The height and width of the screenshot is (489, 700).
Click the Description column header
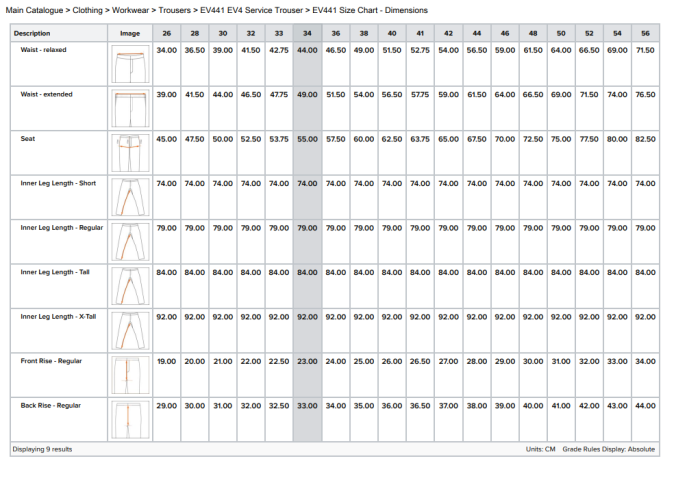(x=31, y=33)
